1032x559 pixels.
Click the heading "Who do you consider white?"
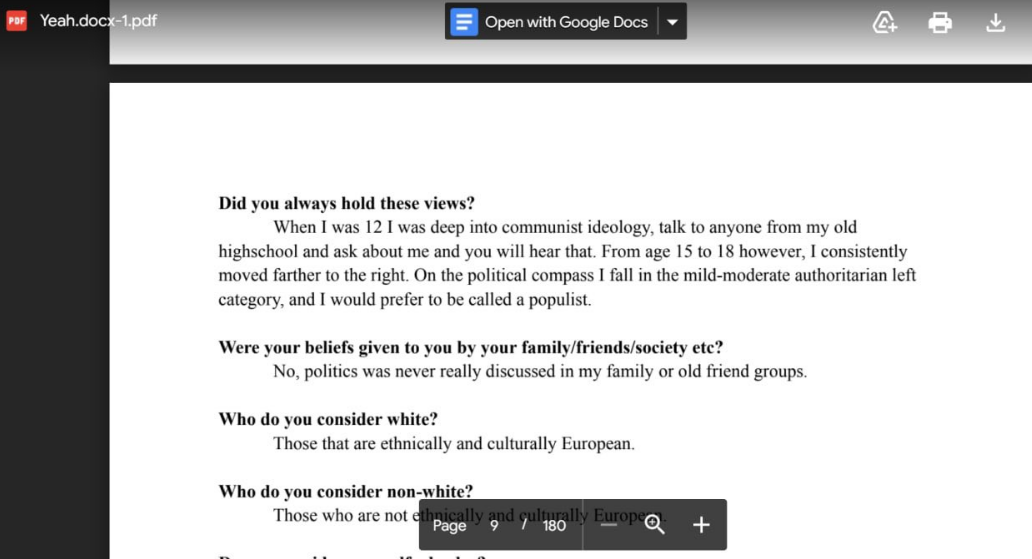pos(328,419)
